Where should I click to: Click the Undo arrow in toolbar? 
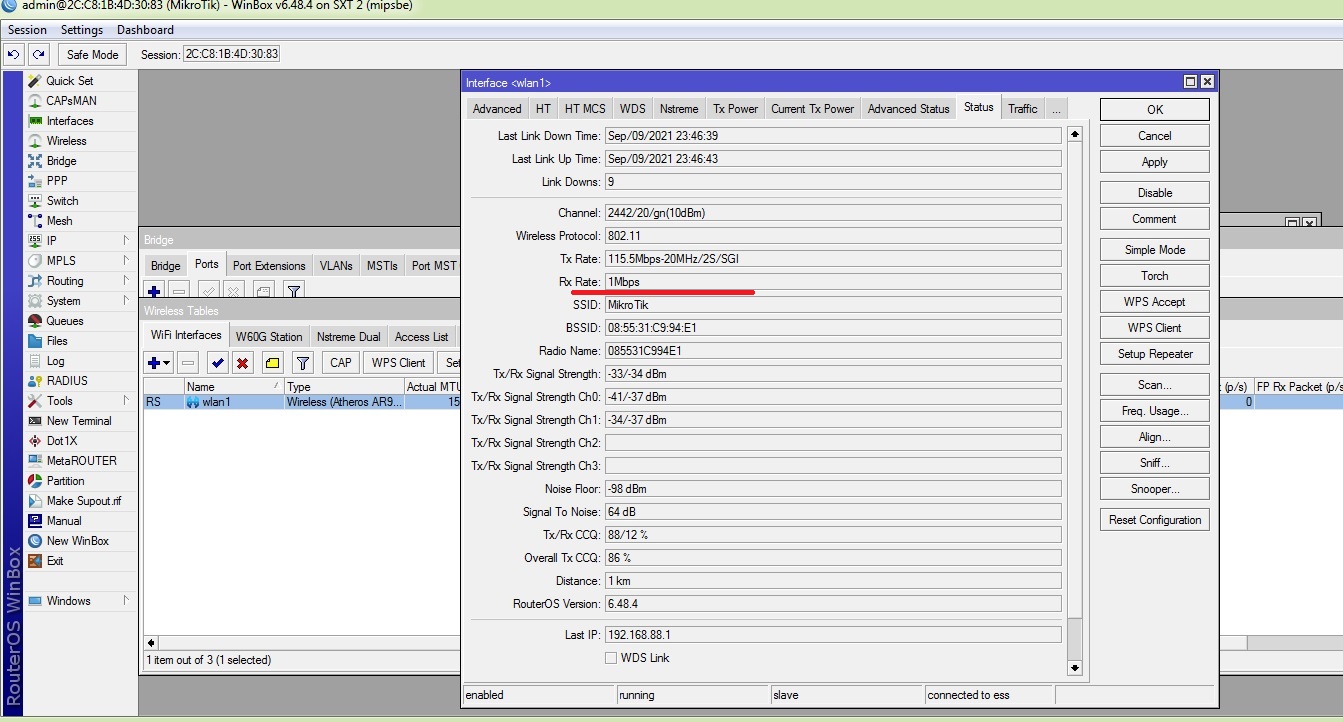pyautogui.click(x=14, y=54)
